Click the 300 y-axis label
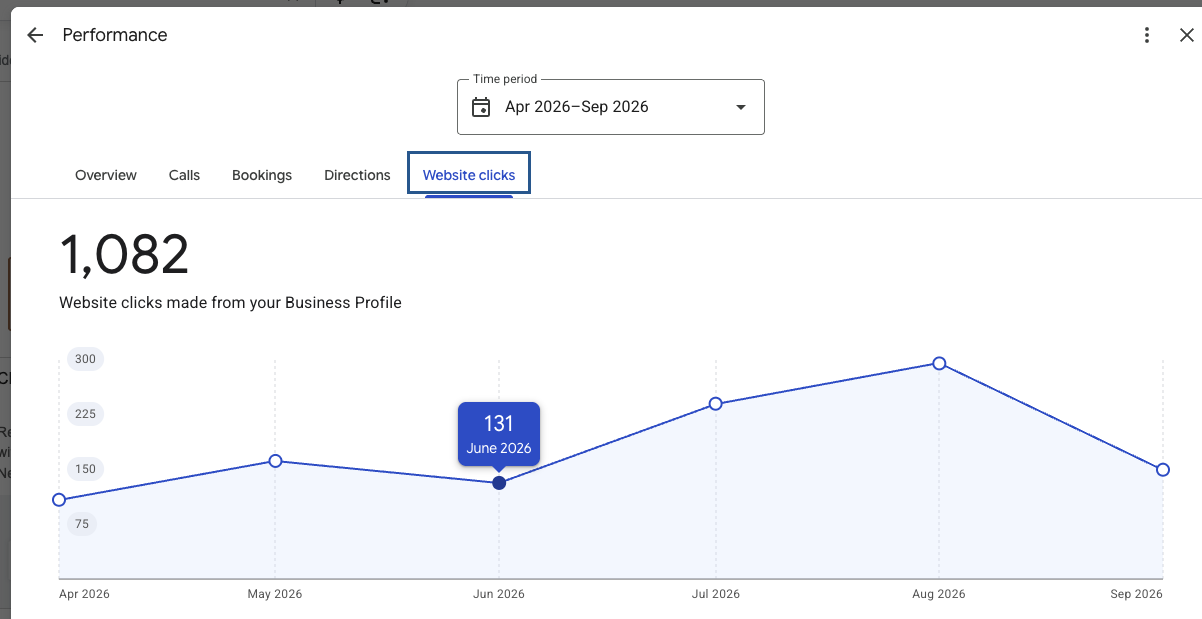The image size is (1202, 619). [85, 359]
